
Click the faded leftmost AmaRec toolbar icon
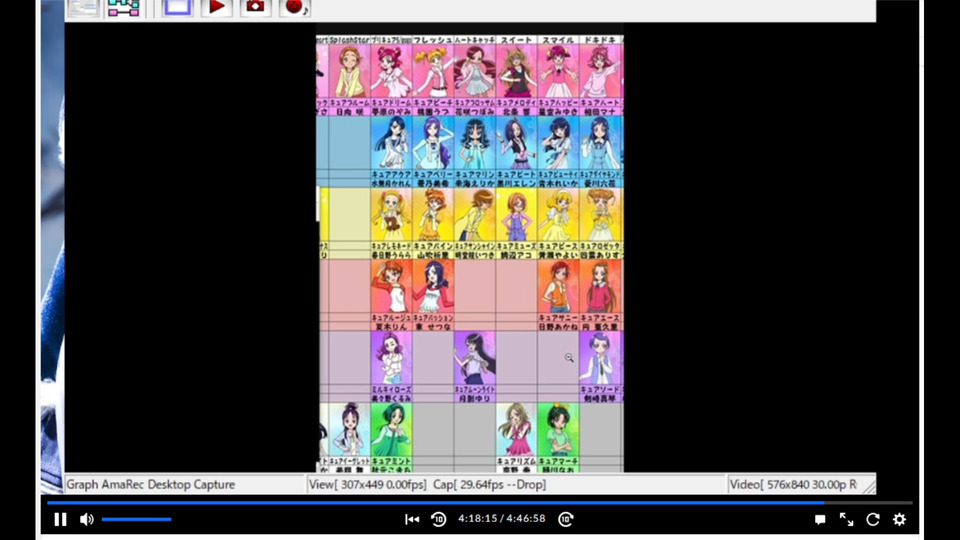tap(83, 7)
